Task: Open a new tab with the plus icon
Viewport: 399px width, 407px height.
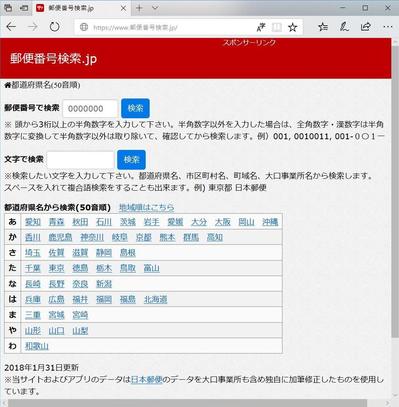Action: click(x=139, y=8)
